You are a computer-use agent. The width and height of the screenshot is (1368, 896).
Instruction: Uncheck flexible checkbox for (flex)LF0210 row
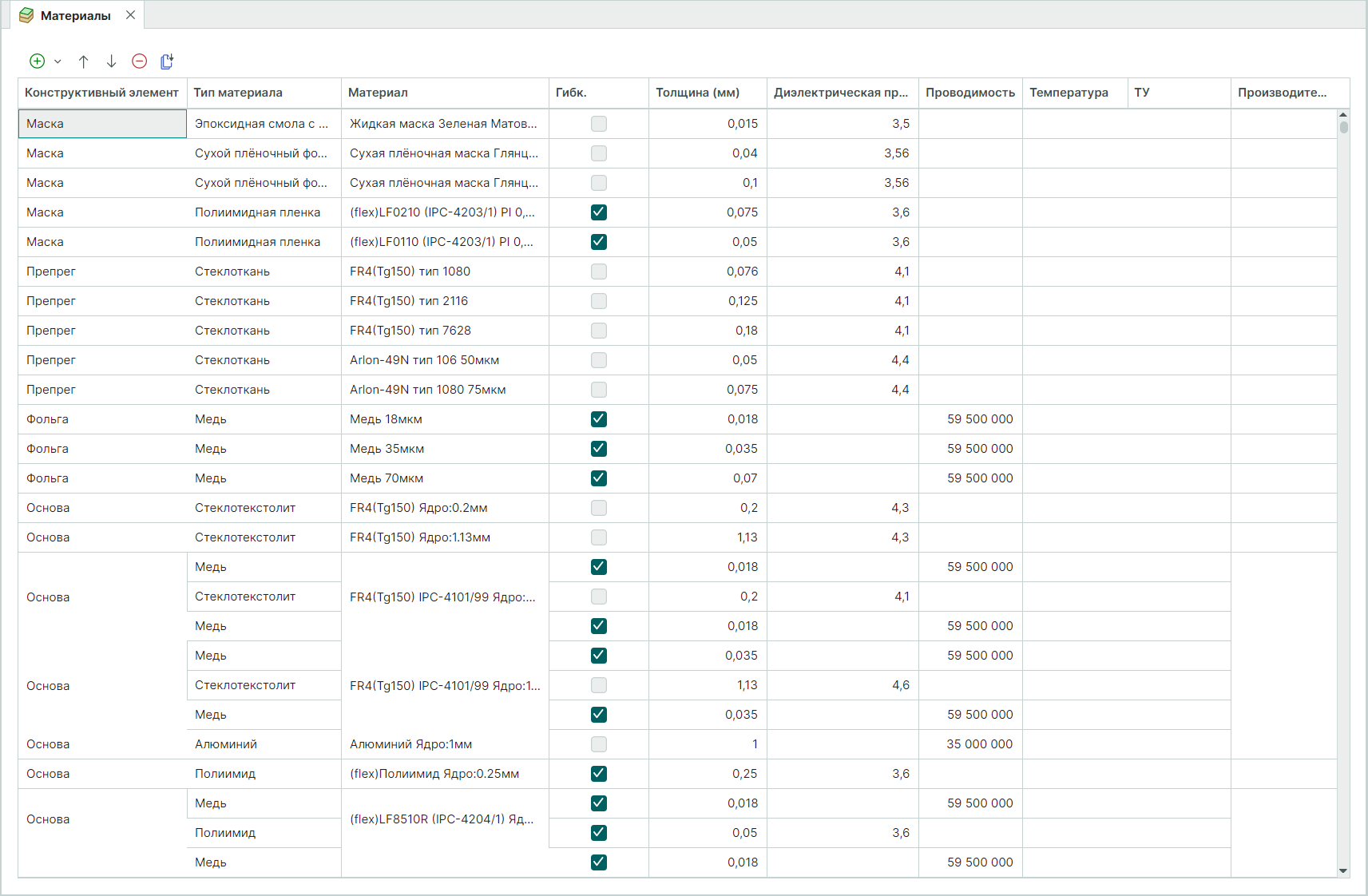(599, 212)
